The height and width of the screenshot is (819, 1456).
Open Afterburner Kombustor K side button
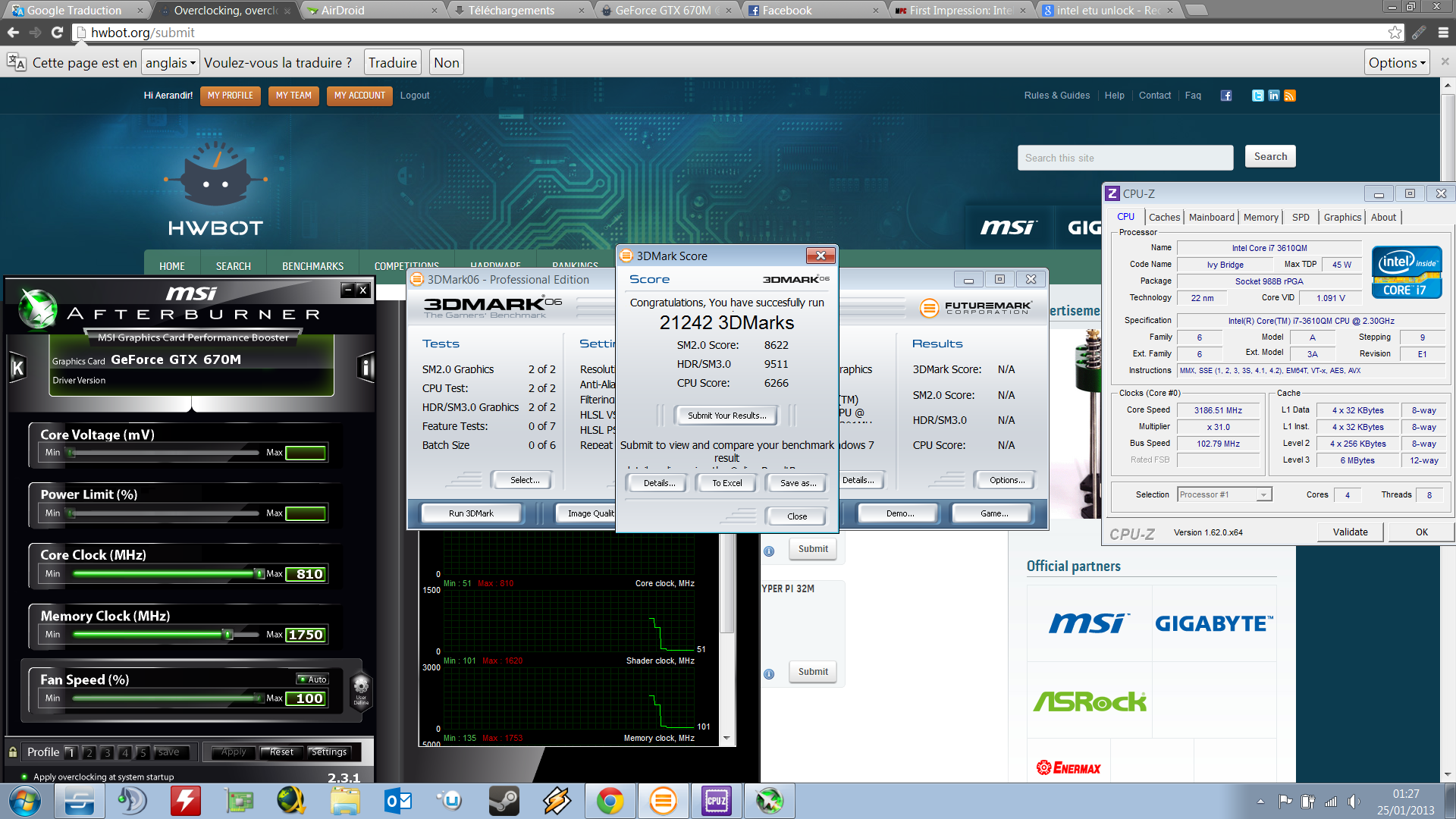pos(17,369)
